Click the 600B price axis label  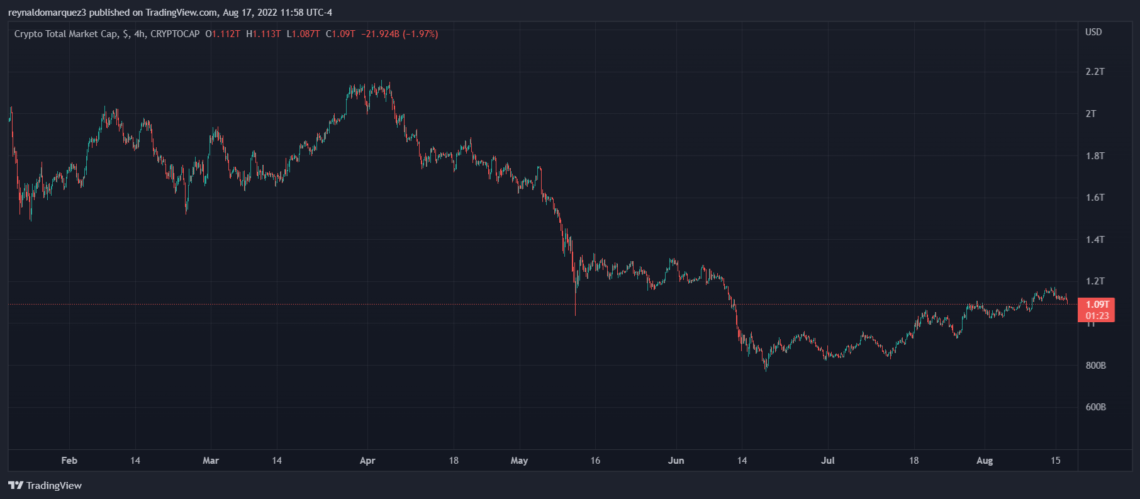coord(1096,407)
